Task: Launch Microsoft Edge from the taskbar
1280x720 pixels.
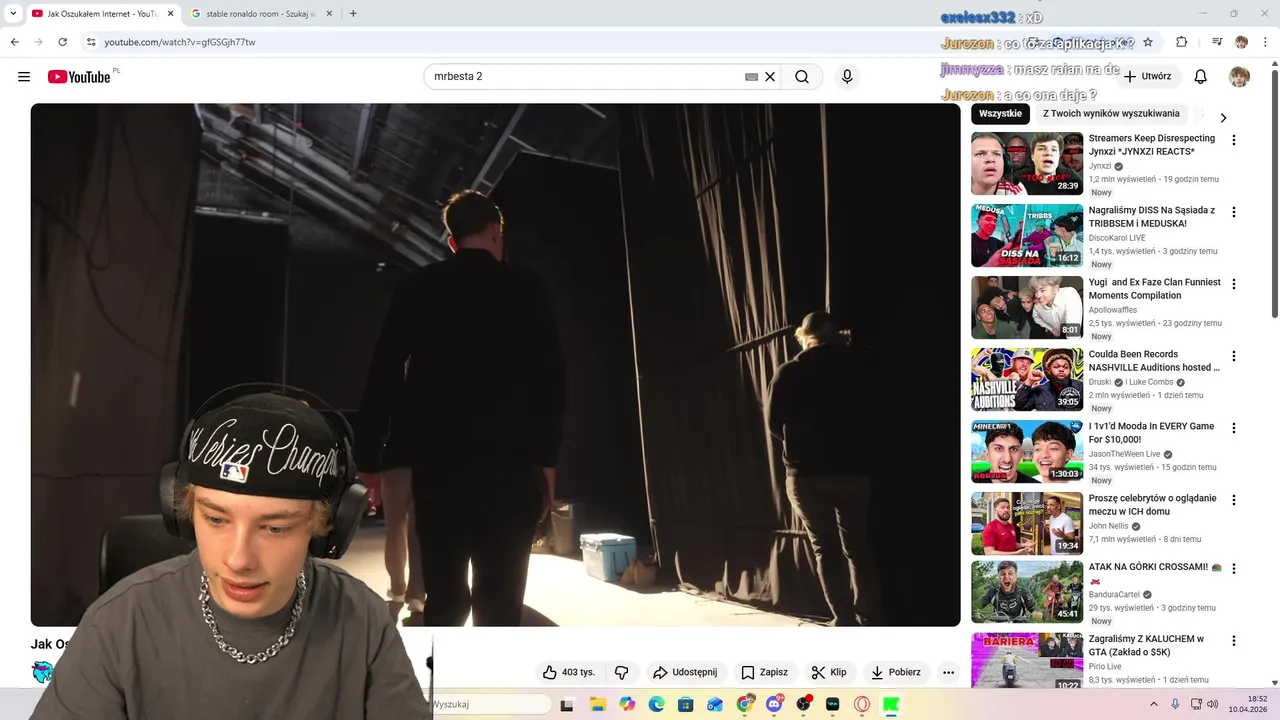Action: pos(656,704)
